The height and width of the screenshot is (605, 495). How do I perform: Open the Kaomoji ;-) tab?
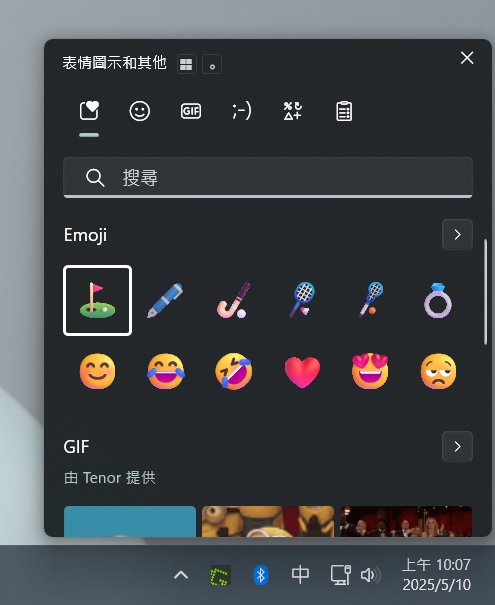click(242, 111)
